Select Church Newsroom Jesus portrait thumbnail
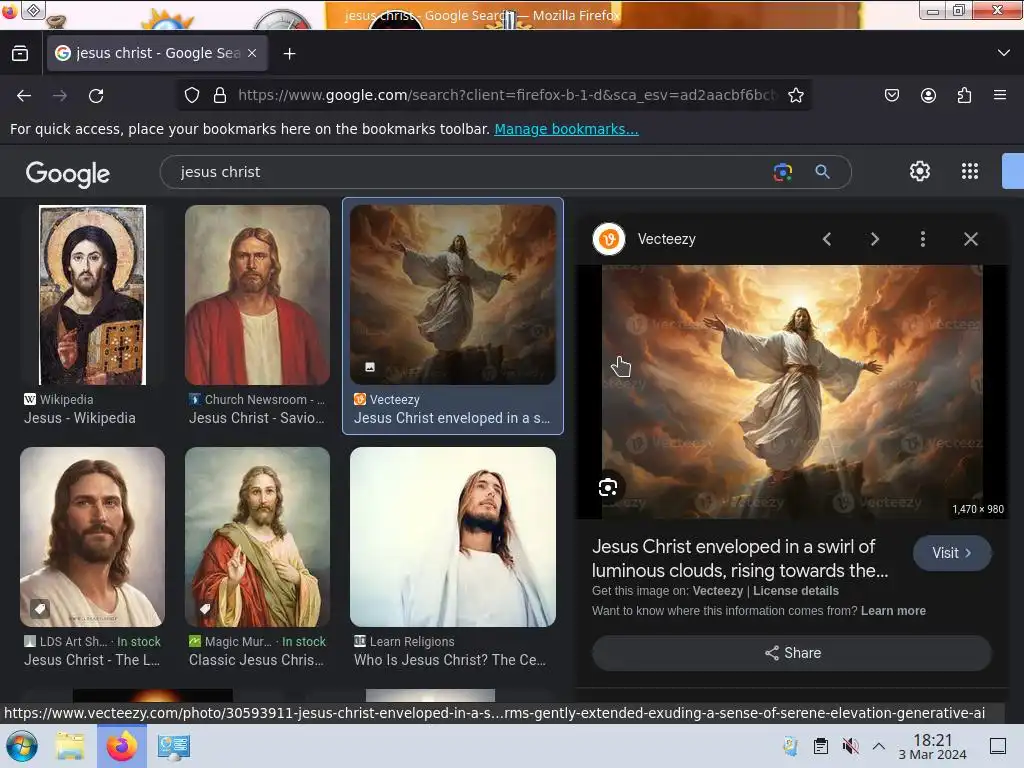Screen dimensions: 1024x768 (x=257, y=295)
